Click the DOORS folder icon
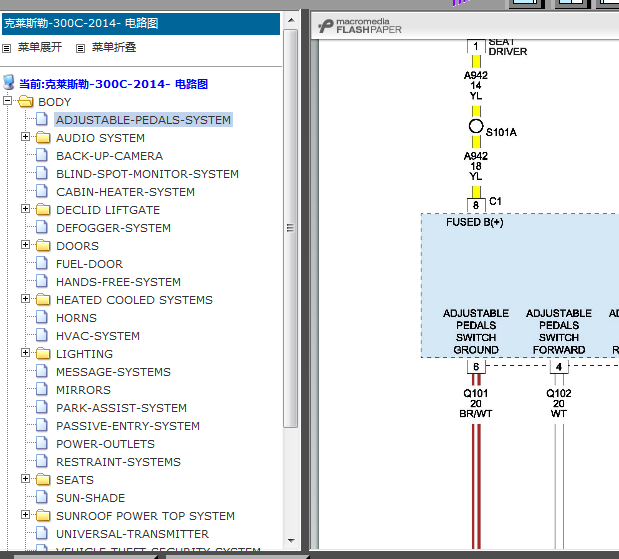619x559 pixels. [43, 246]
